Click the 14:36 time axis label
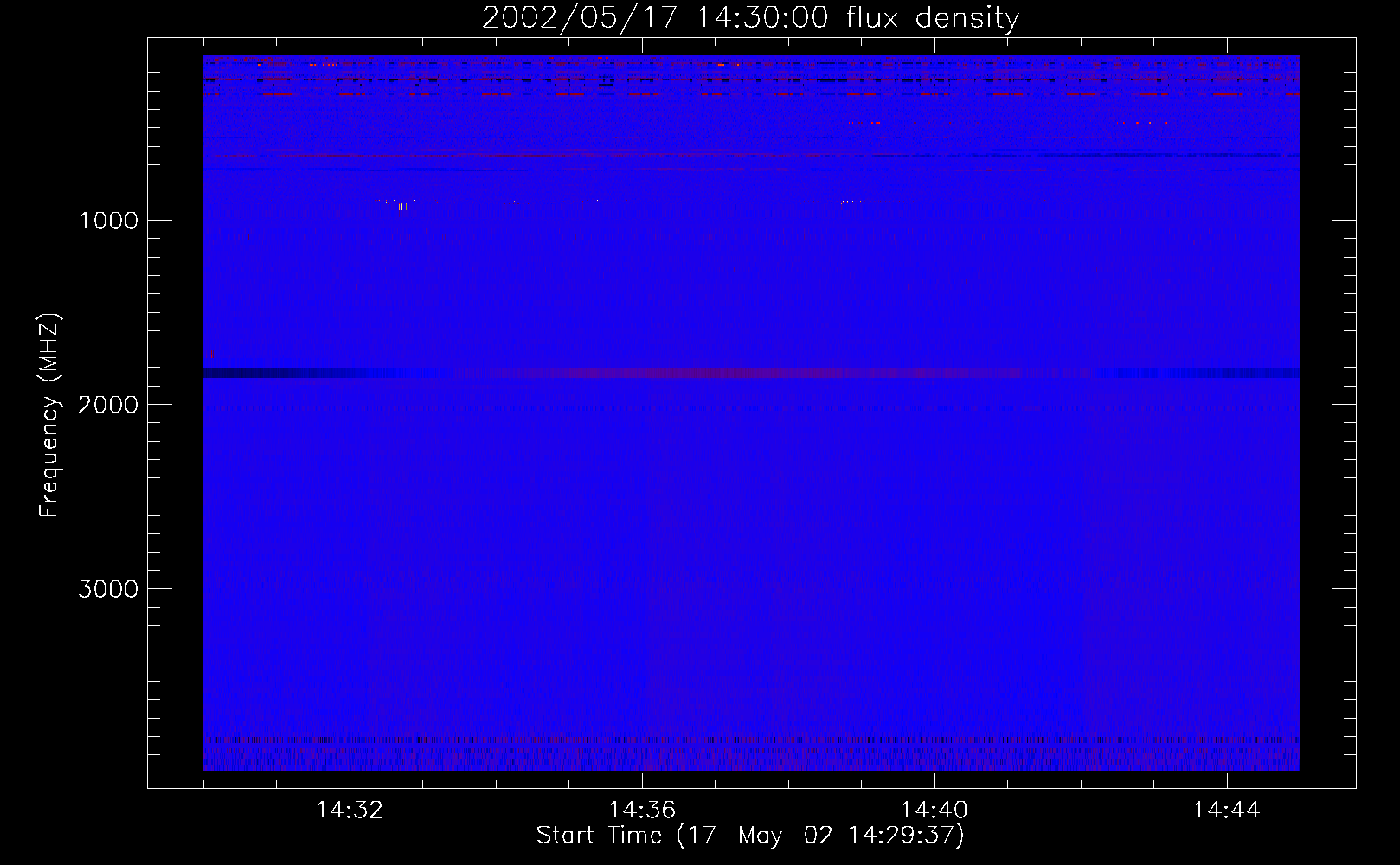Image resolution: width=1400 pixels, height=865 pixels. 642,811
